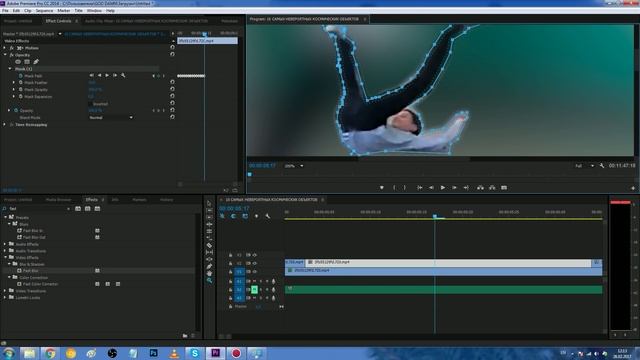Collapse the Mask (1) properties
Image resolution: width=640 pixels, height=360 pixels.
click(x=10, y=69)
